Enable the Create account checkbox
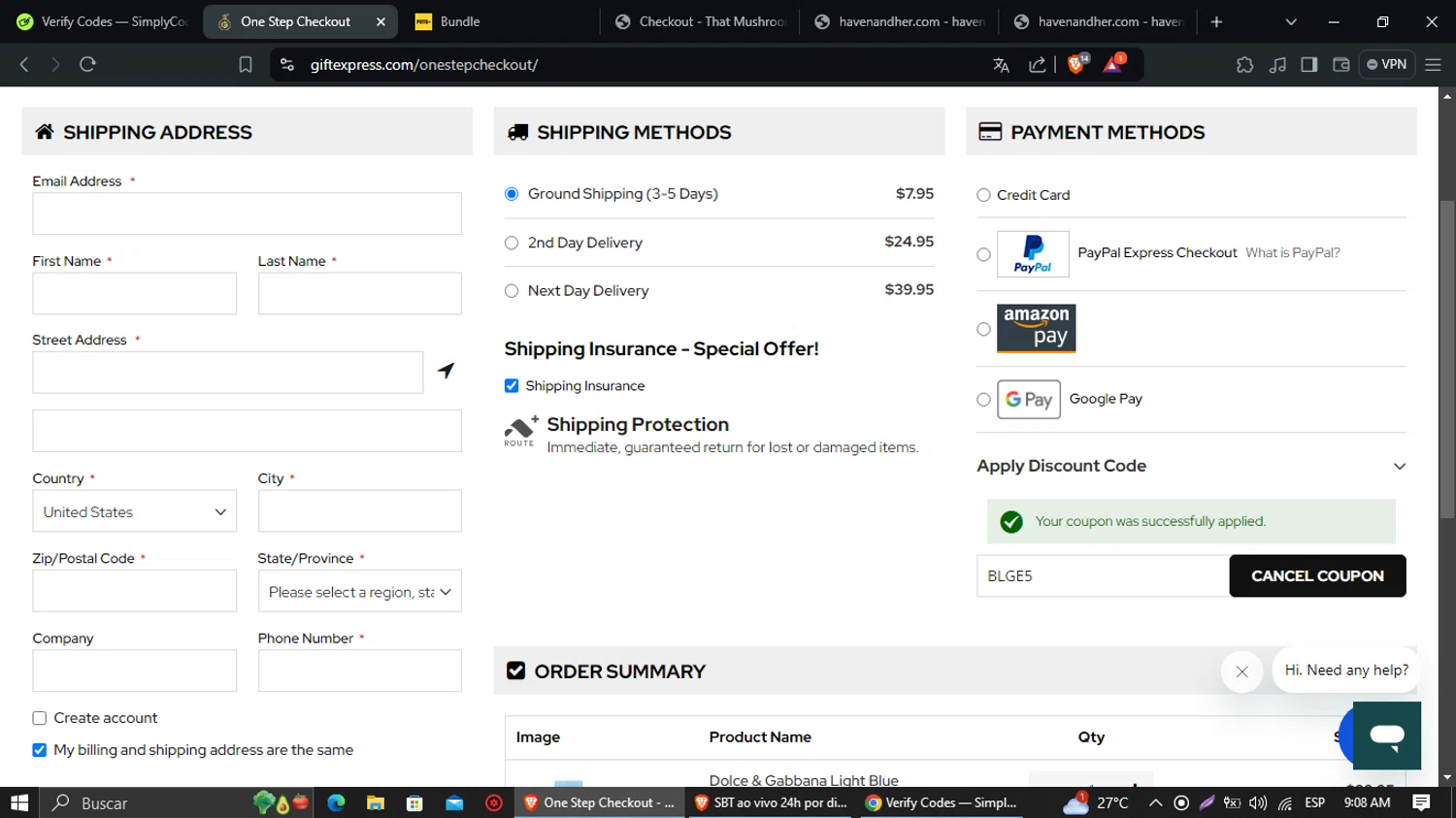This screenshot has width=1456, height=818. (x=40, y=718)
